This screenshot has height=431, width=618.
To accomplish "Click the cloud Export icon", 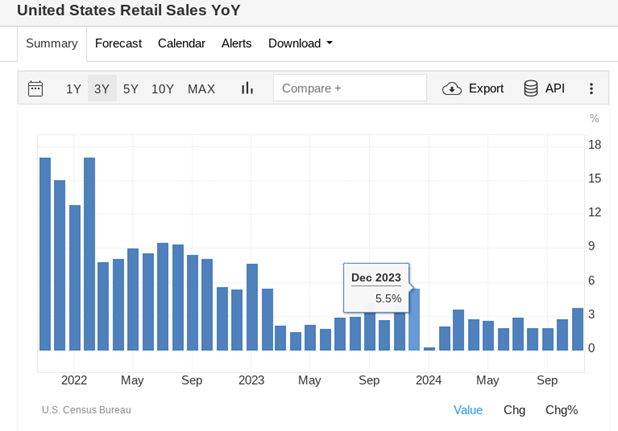I will [452, 89].
